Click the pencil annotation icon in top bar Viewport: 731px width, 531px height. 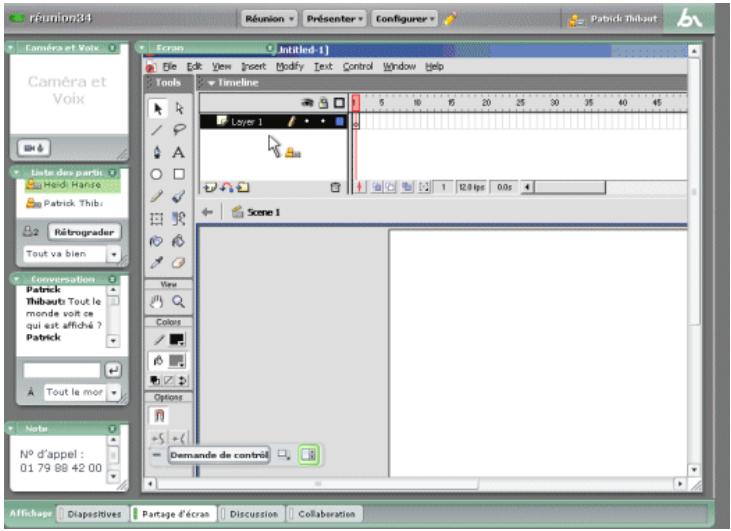[450, 19]
